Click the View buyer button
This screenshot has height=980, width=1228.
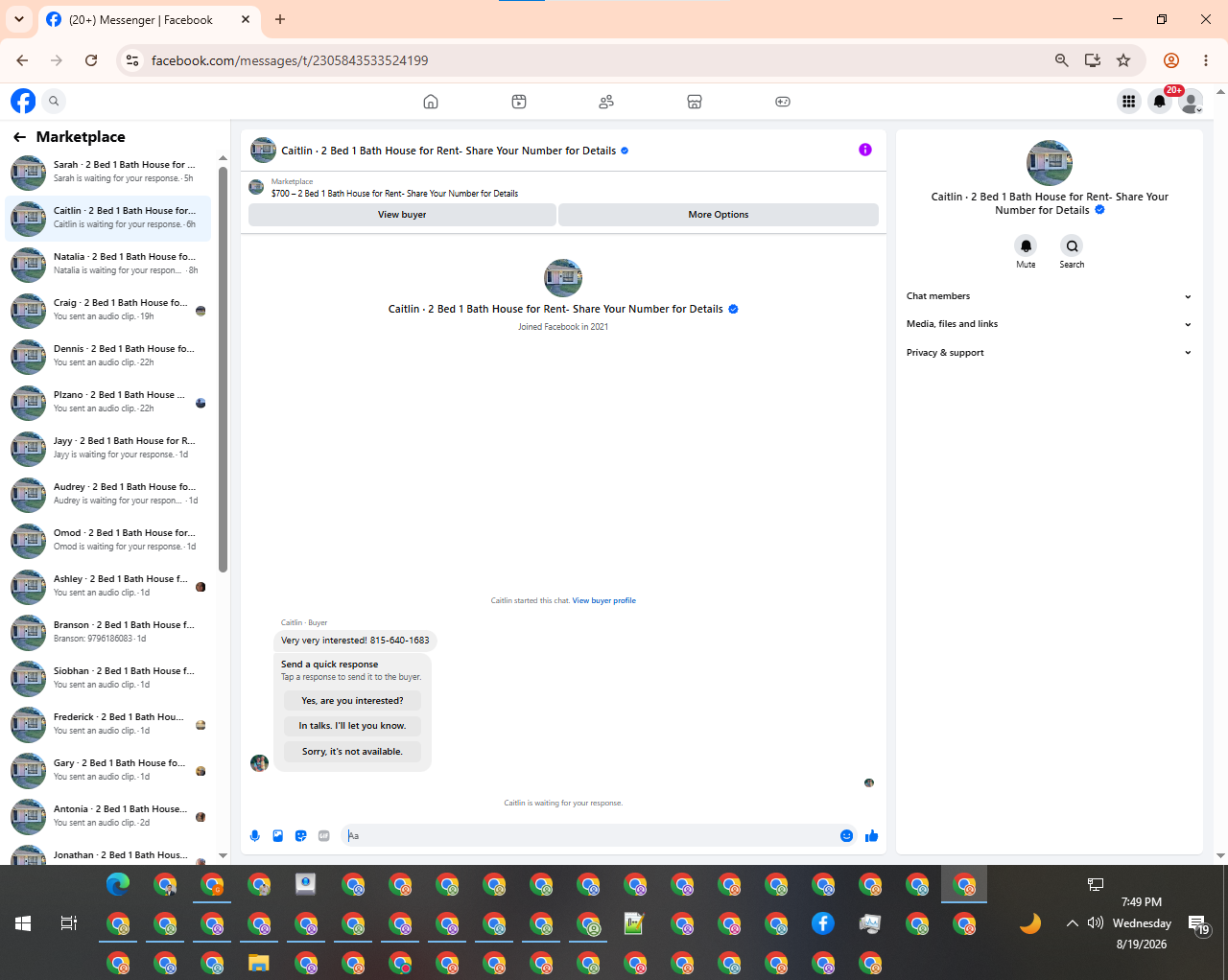pos(402,215)
